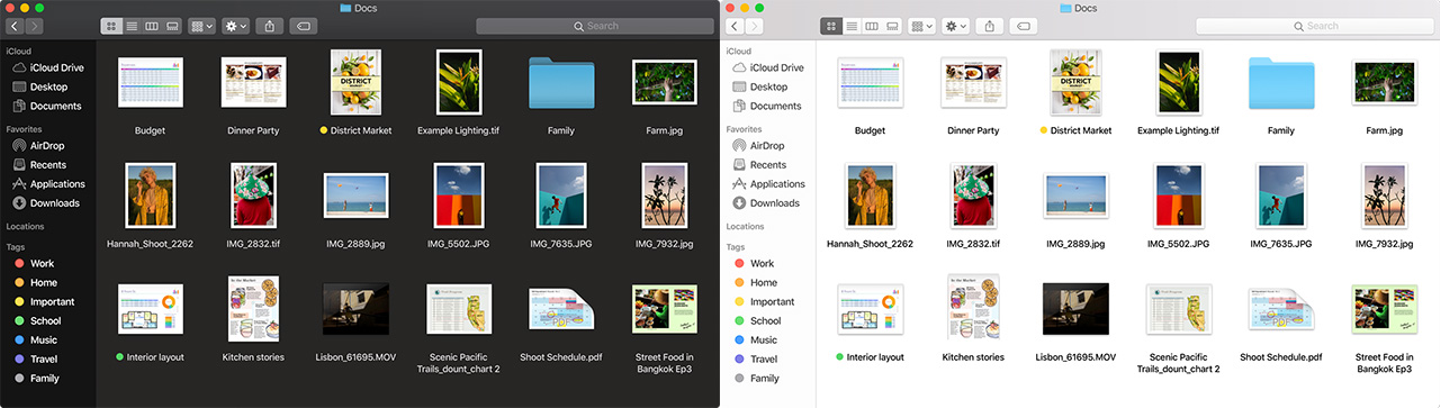
Task: Switch to list view in dark Finder window
Action: pos(132,26)
